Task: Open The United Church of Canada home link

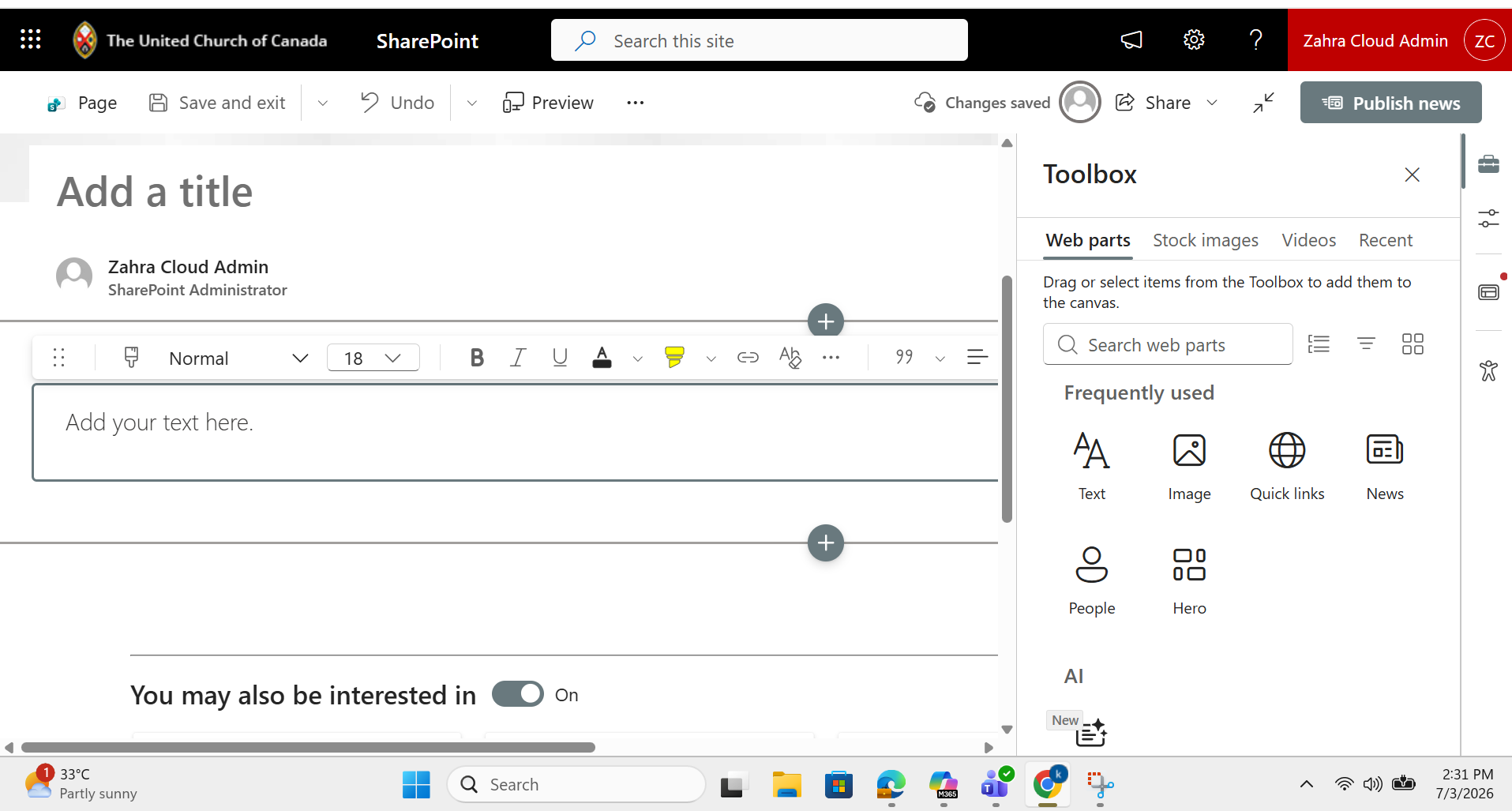Action: tap(200, 40)
